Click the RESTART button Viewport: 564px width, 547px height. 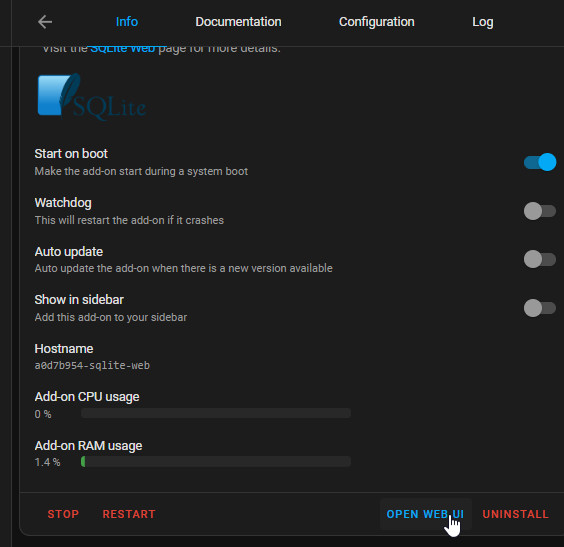pyautogui.click(x=129, y=514)
